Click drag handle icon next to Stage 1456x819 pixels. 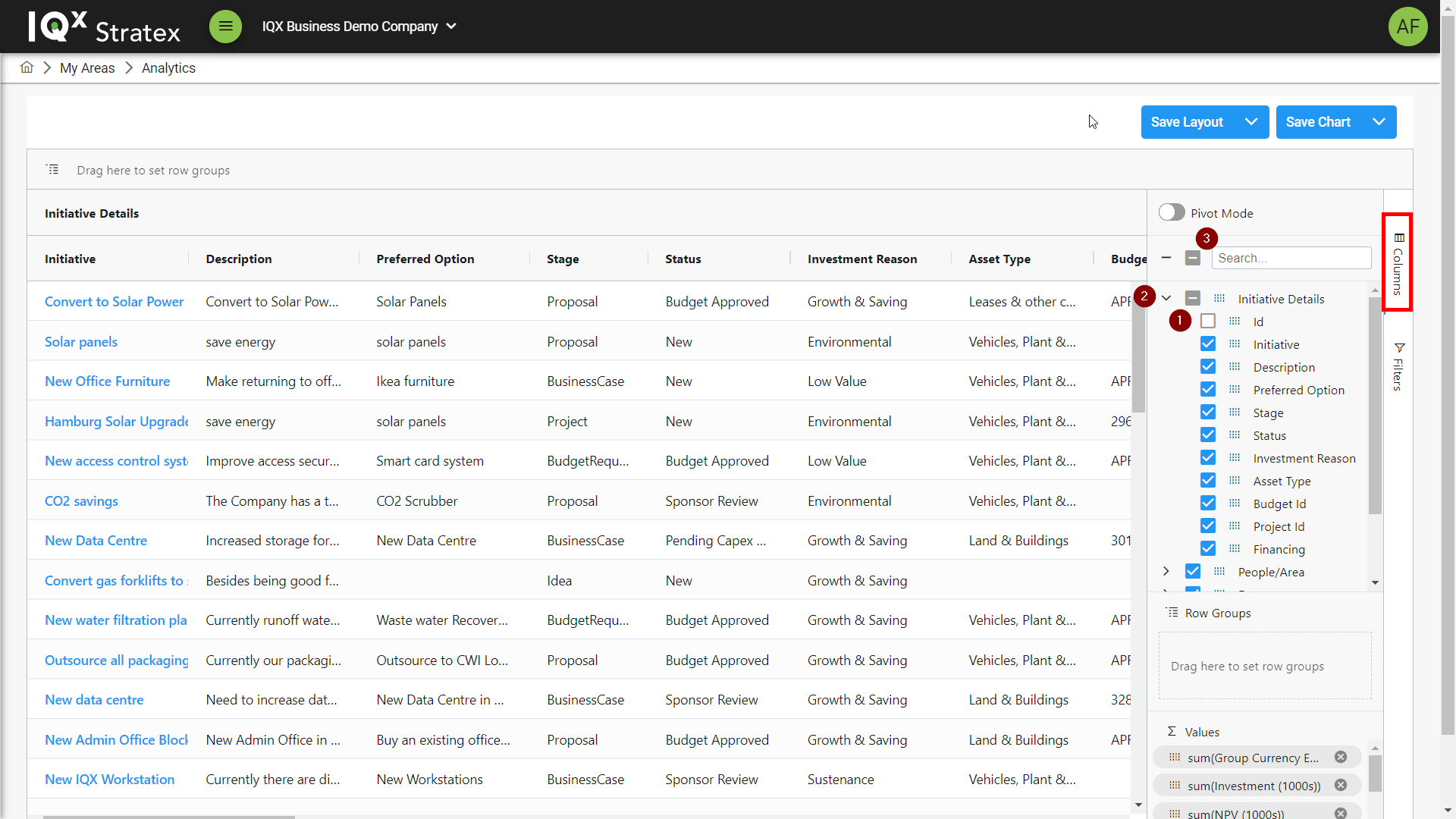(x=1235, y=413)
